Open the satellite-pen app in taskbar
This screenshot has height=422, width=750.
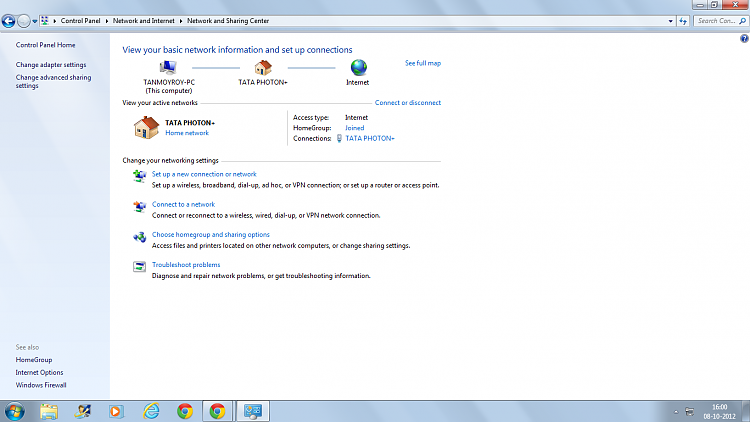point(82,411)
